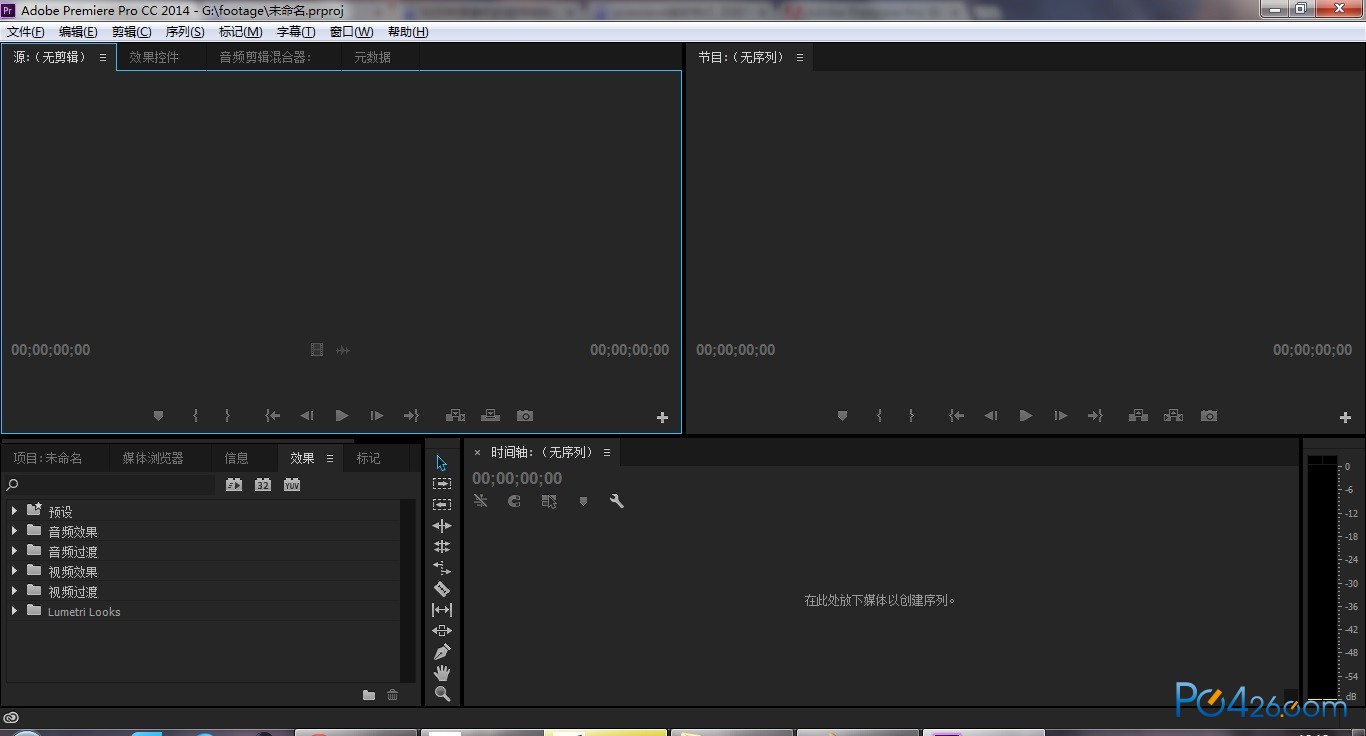
Task: Expand the 预设 presets folder
Action: [x=14, y=511]
